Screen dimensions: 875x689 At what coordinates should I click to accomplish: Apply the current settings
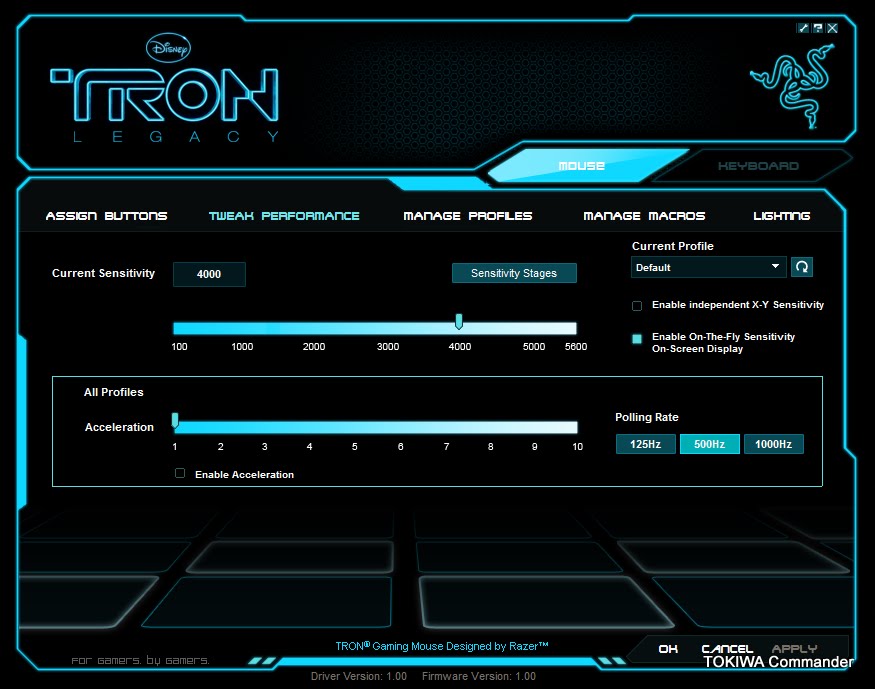pos(793,648)
